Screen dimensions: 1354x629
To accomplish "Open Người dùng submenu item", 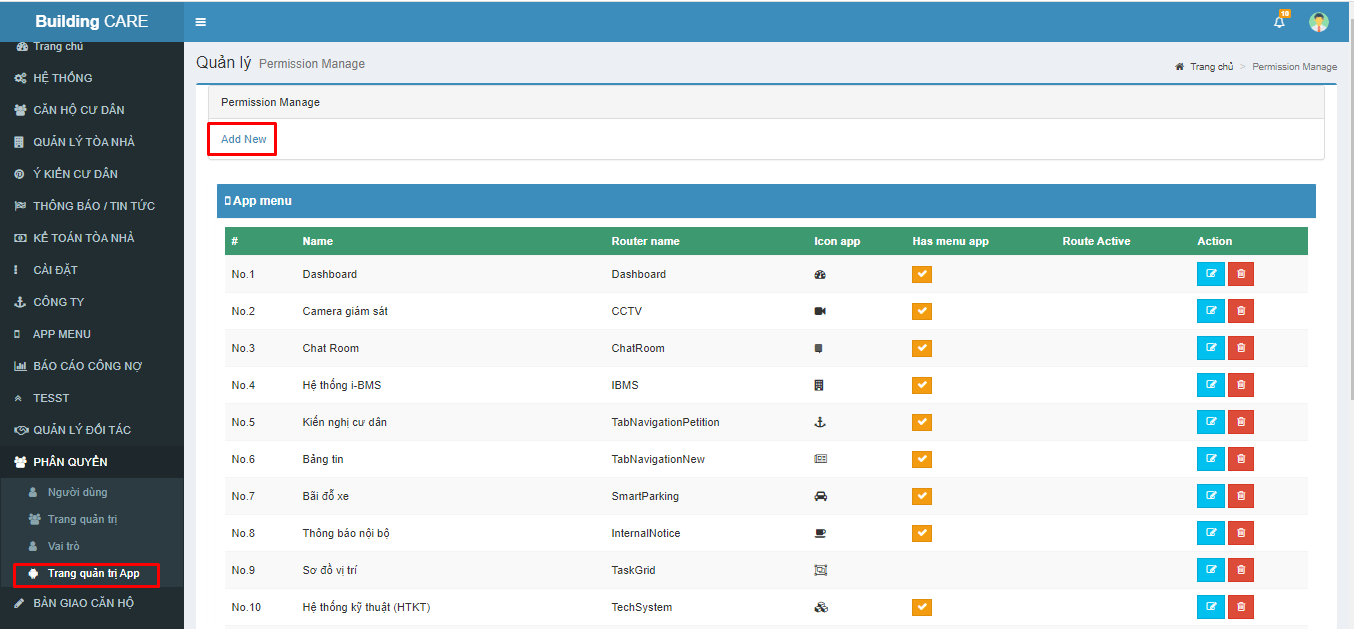I will pyautogui.click(x=92, y=492).
